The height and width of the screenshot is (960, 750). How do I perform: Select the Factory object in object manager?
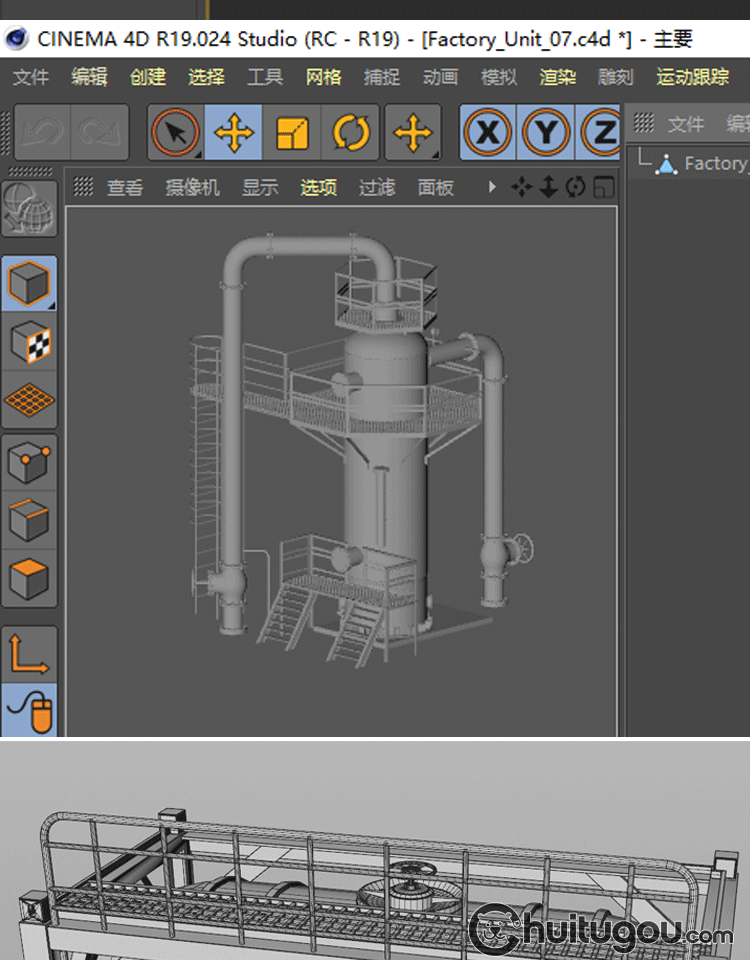(713, 163)
